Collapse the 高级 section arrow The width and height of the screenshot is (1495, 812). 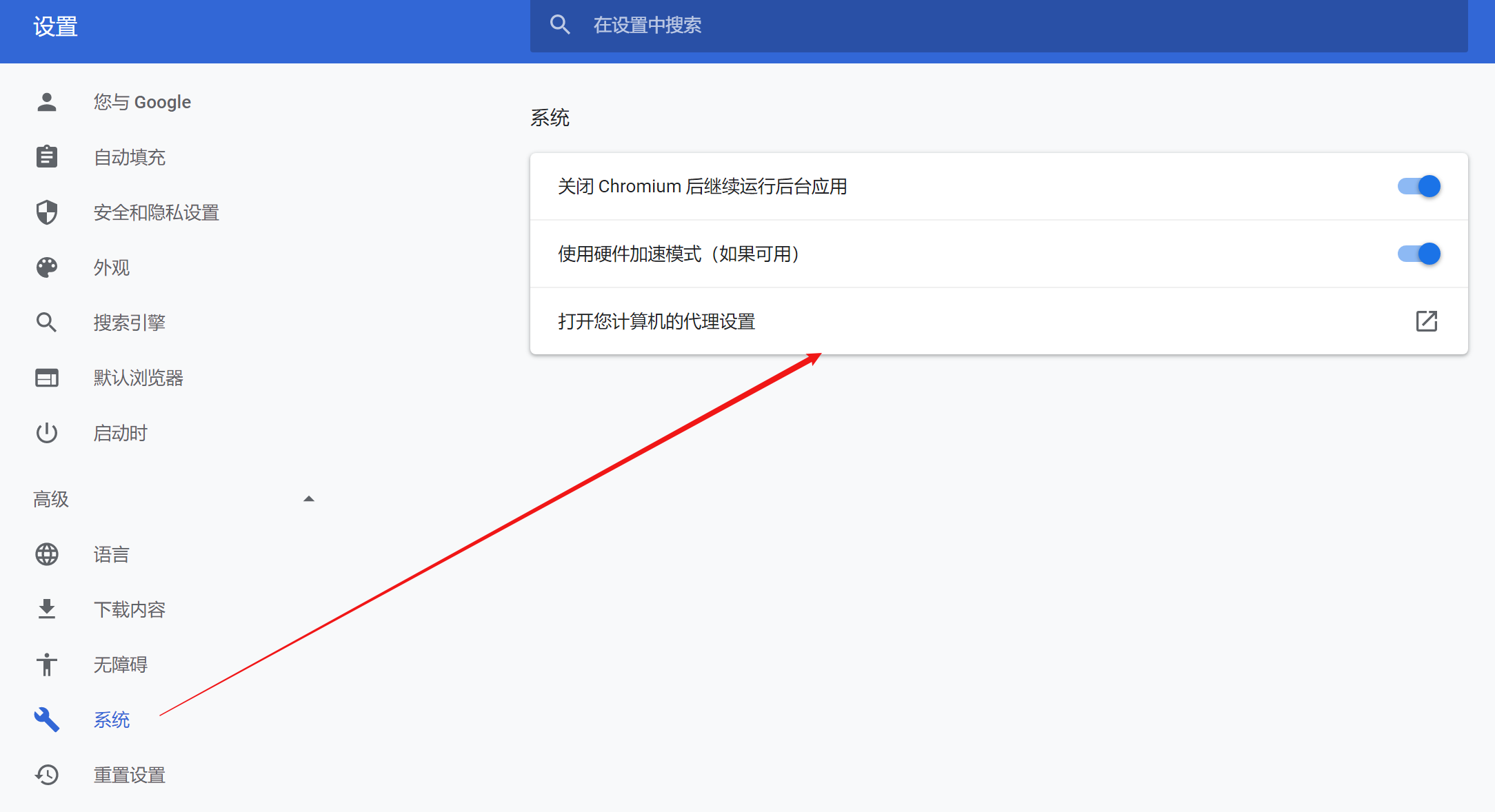coord(309,499)
